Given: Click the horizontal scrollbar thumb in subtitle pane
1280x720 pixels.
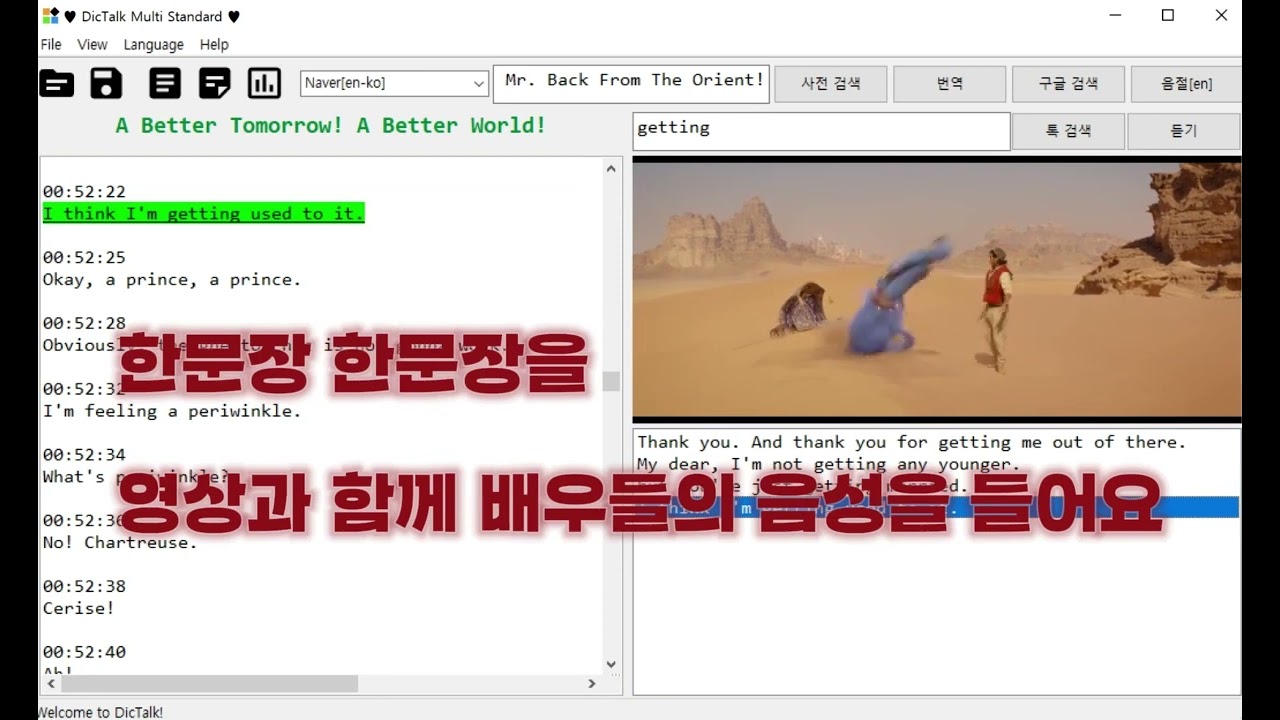Looking at the screenshot, I should [210, 684].
